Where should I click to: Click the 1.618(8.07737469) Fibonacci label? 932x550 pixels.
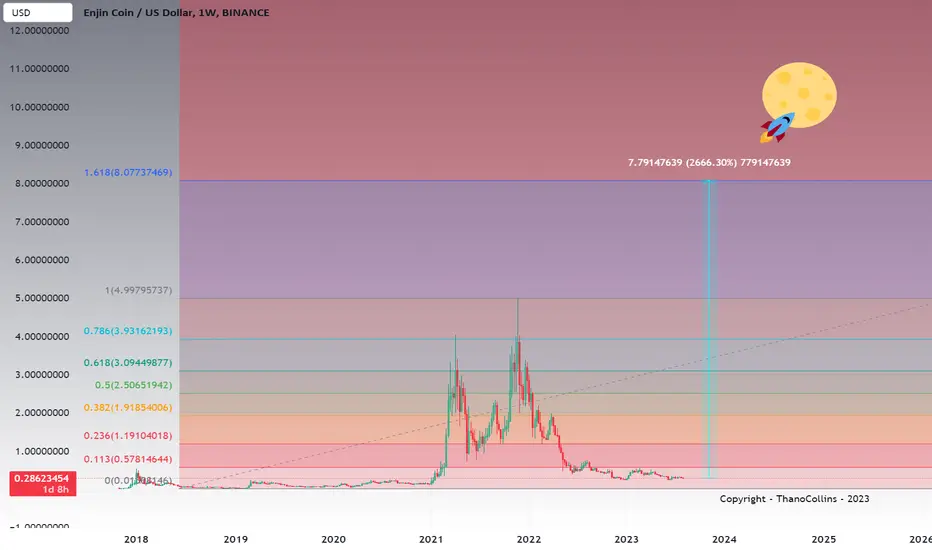[128, 172]
